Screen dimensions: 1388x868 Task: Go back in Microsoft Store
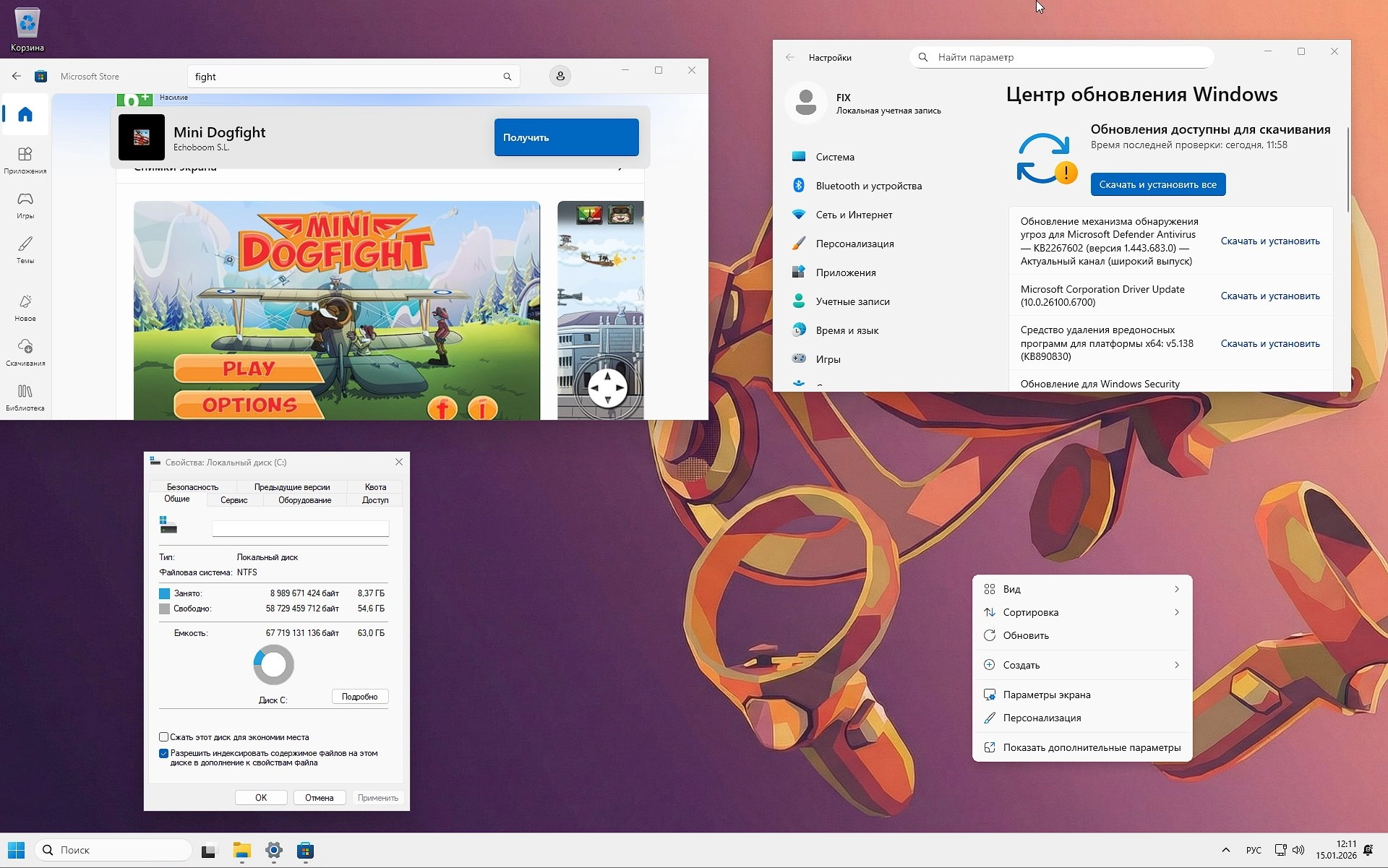[x=17, y=76]
